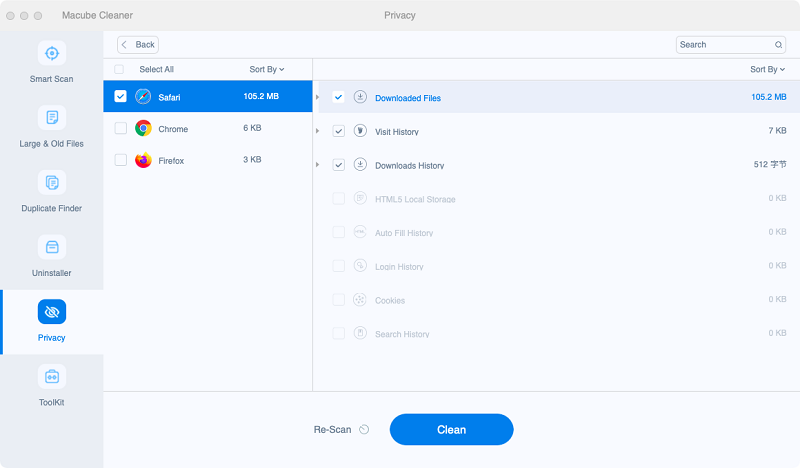Image resolution: width=800 pixels, height=468 pixels.
Task: Open Sort By dropdown in right panel
Action: coord(767,69)
